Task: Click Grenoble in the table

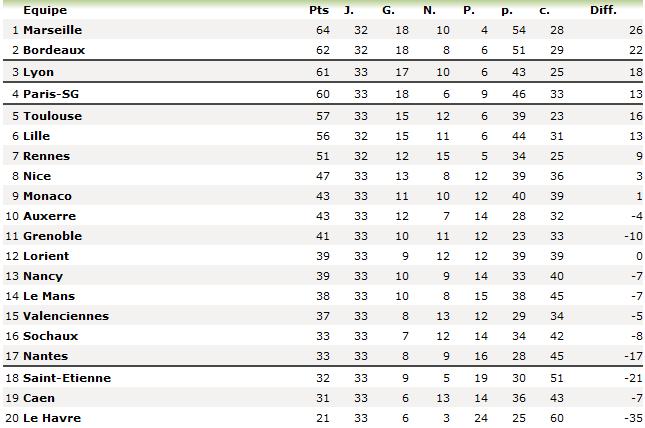Action: [52, 236]
